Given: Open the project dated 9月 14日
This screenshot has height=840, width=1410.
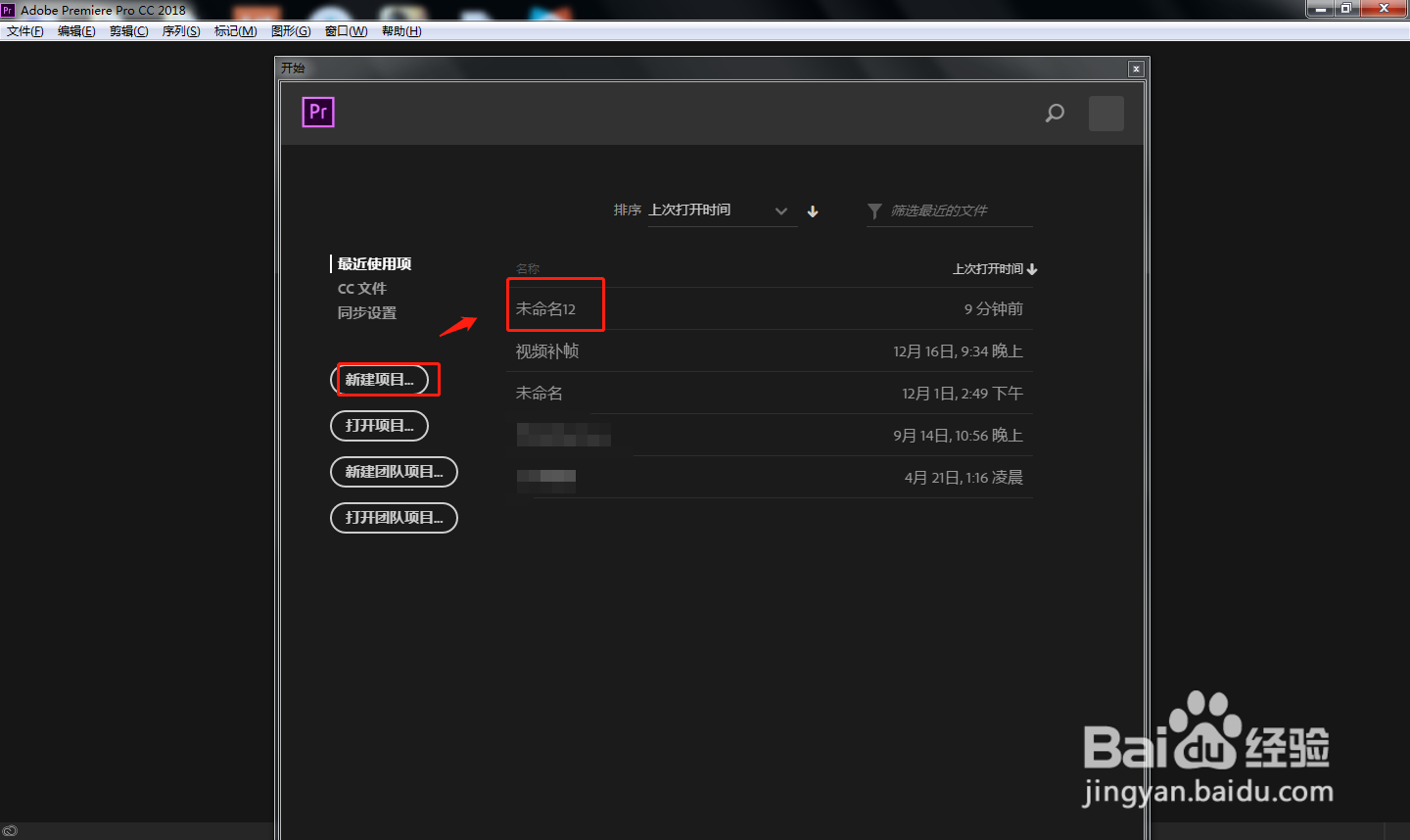Looking at the screenshot, I should coord(771,436).
